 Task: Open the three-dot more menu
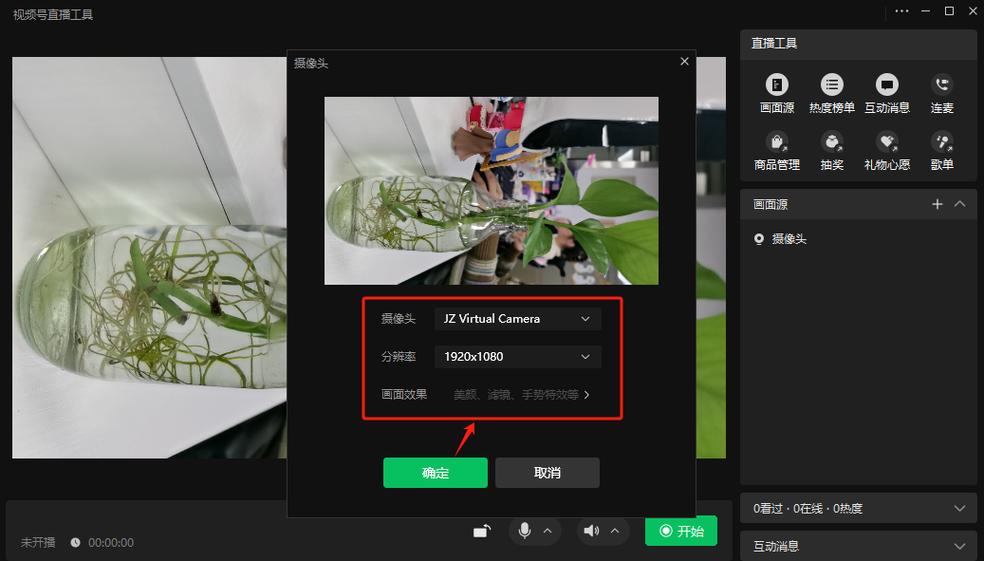(902, 11)
